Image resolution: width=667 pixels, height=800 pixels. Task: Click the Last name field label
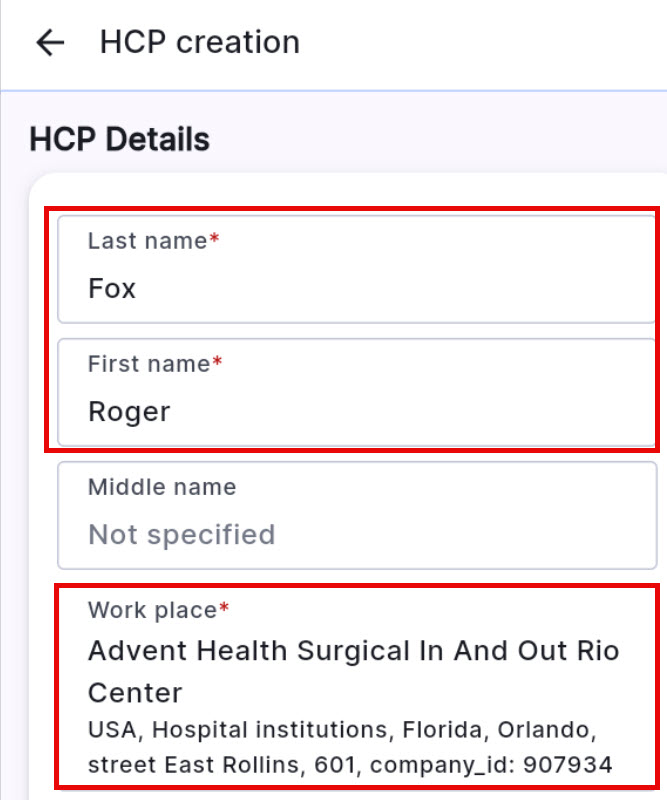[147, 241]
